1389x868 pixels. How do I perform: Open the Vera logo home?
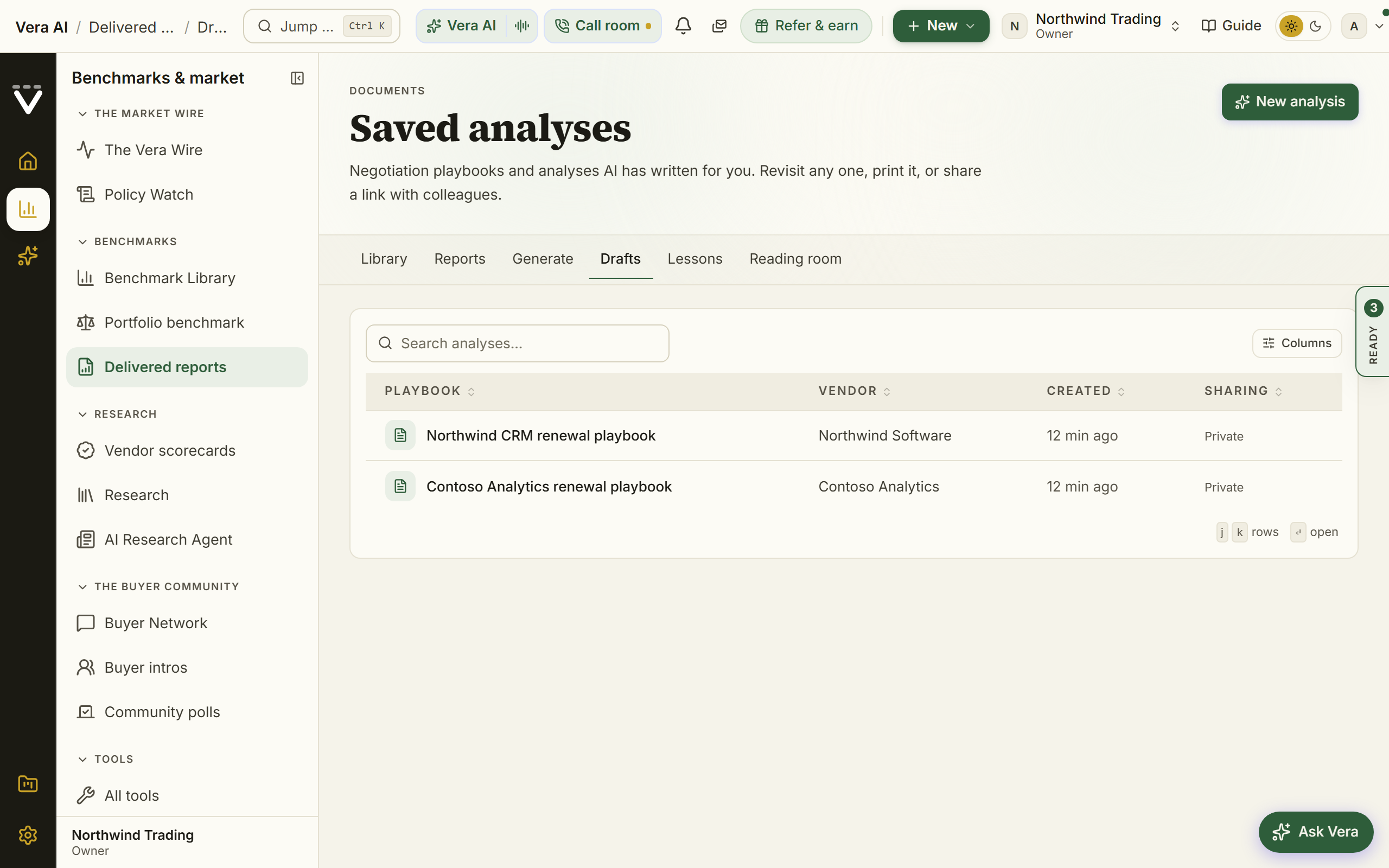coord(28,99)
